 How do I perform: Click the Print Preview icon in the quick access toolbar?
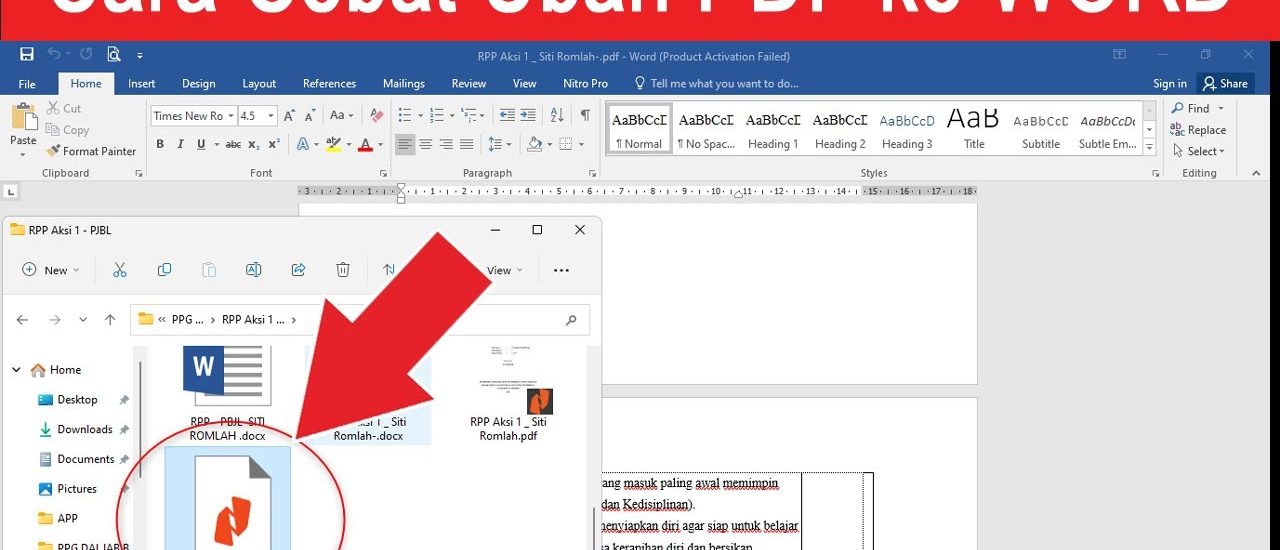pos(114,54)
